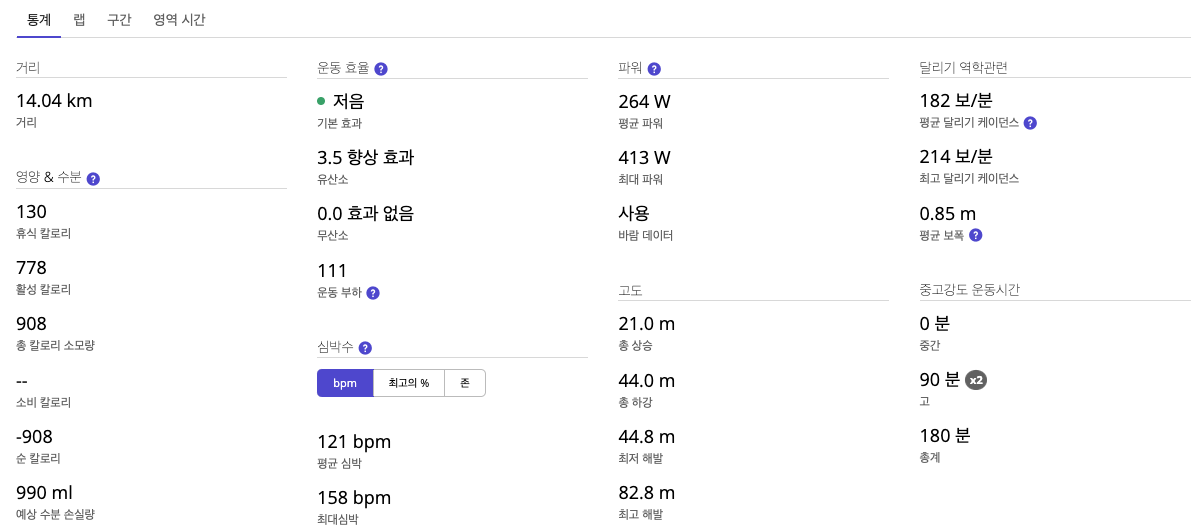Switch to the 랩 tab

click(x=80, y=19)
